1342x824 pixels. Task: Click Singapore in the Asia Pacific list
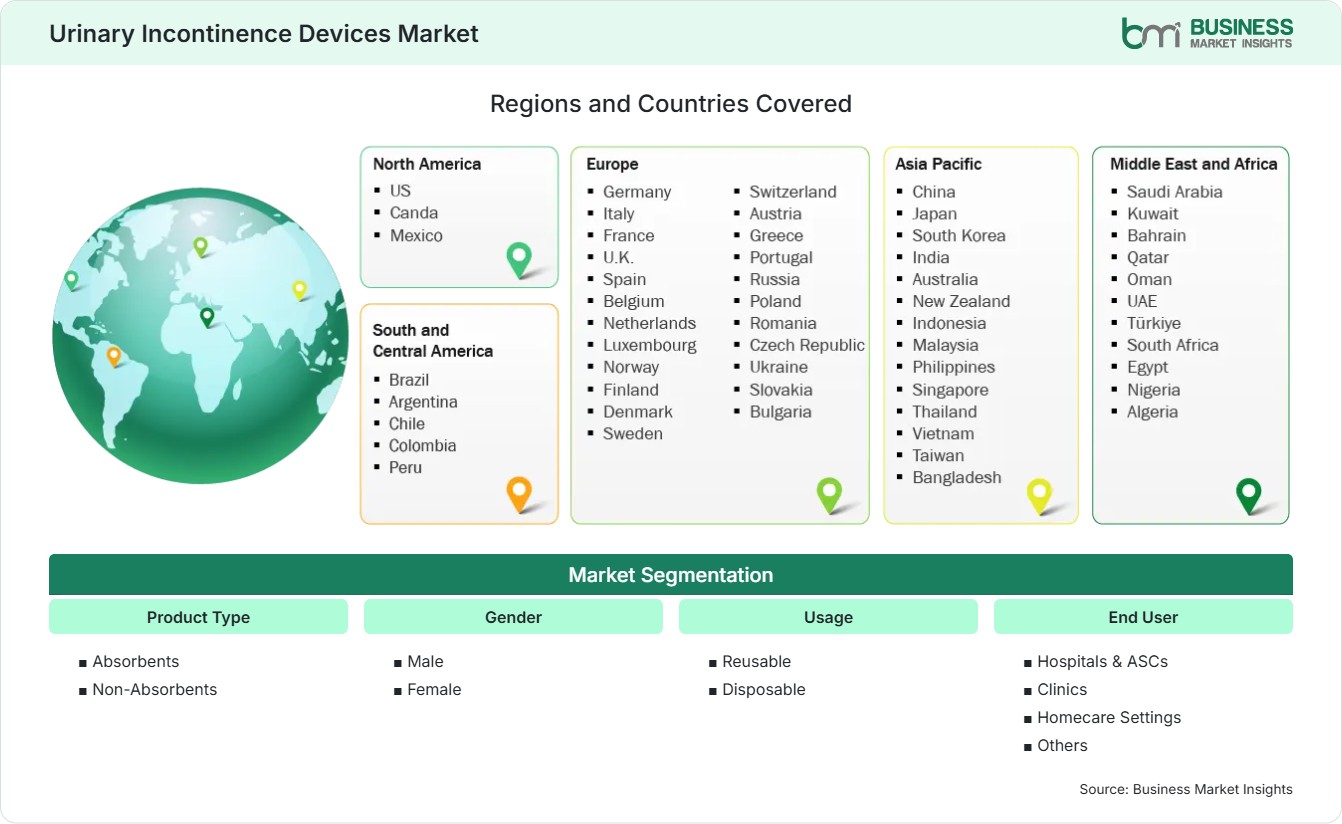(x=950, y=389)
